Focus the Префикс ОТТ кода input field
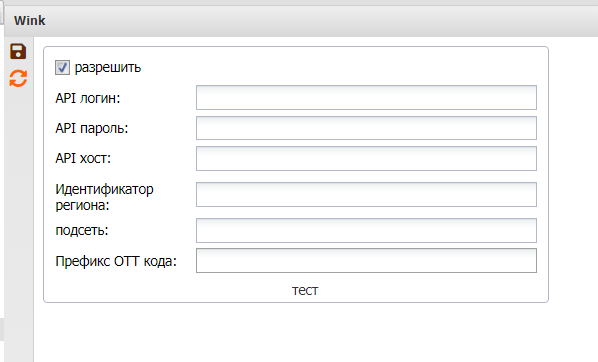 click(x=366, y=261)
